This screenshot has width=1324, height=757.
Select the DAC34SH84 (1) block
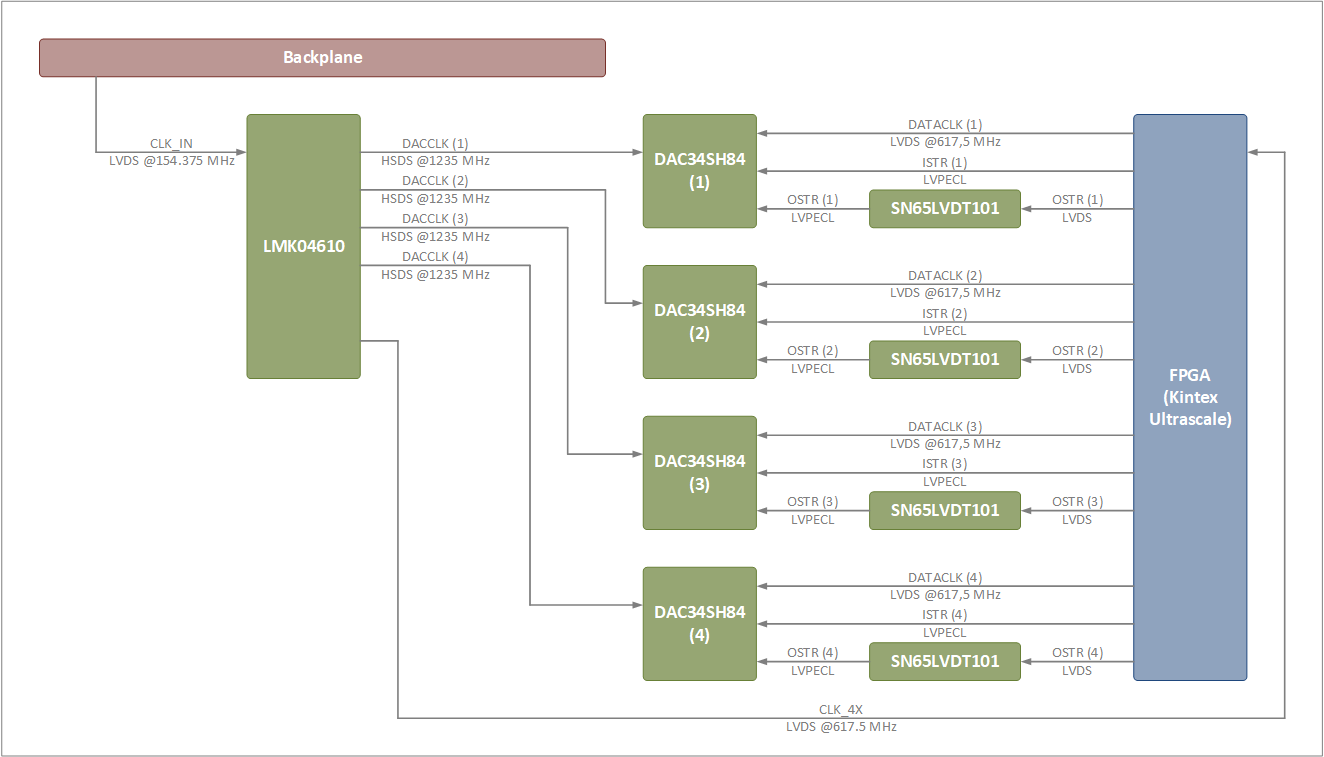point(700,171)
